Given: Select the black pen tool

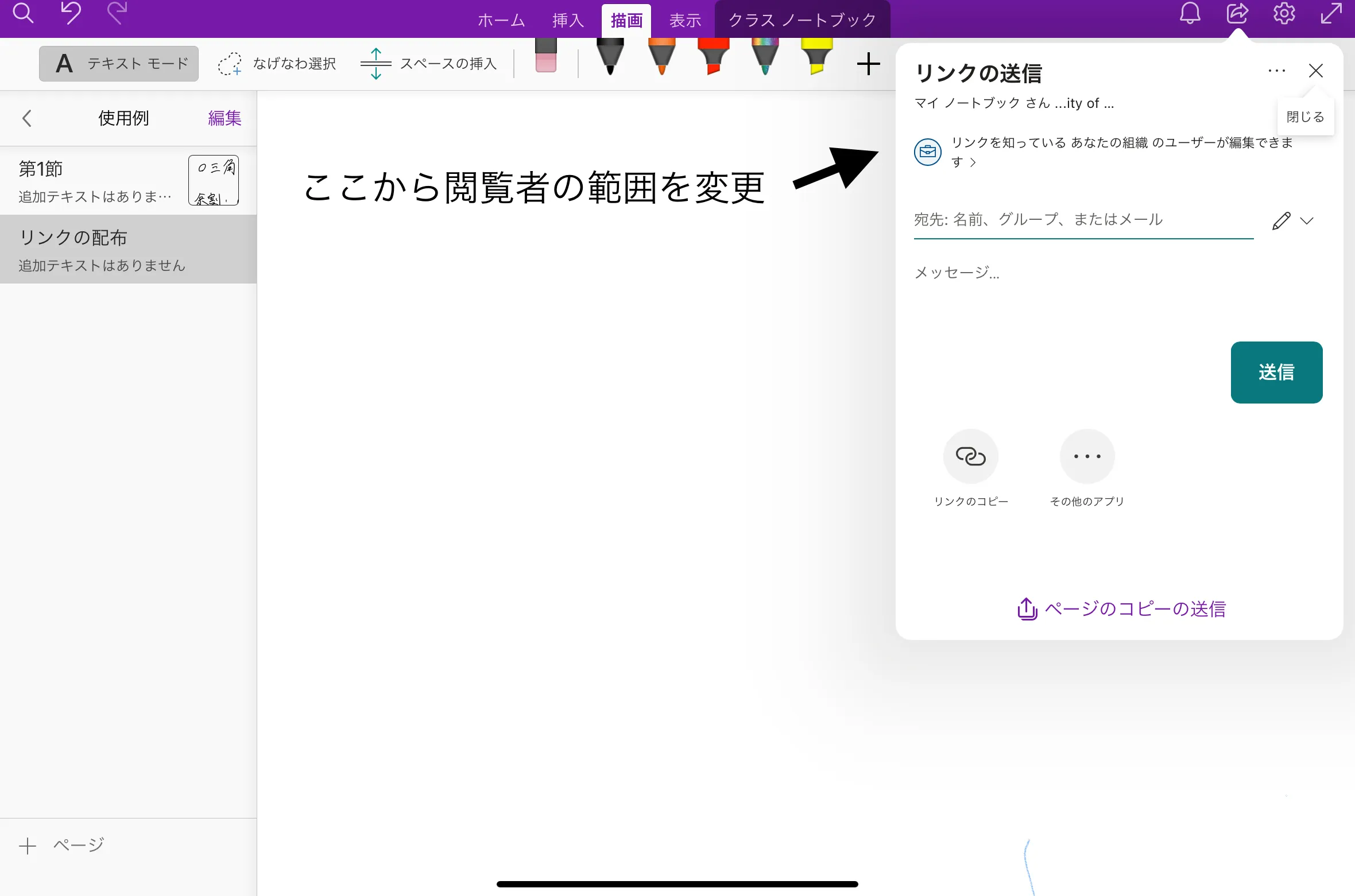Looking at the screenshot, I should pyautogui.click(x=610, y=56).
